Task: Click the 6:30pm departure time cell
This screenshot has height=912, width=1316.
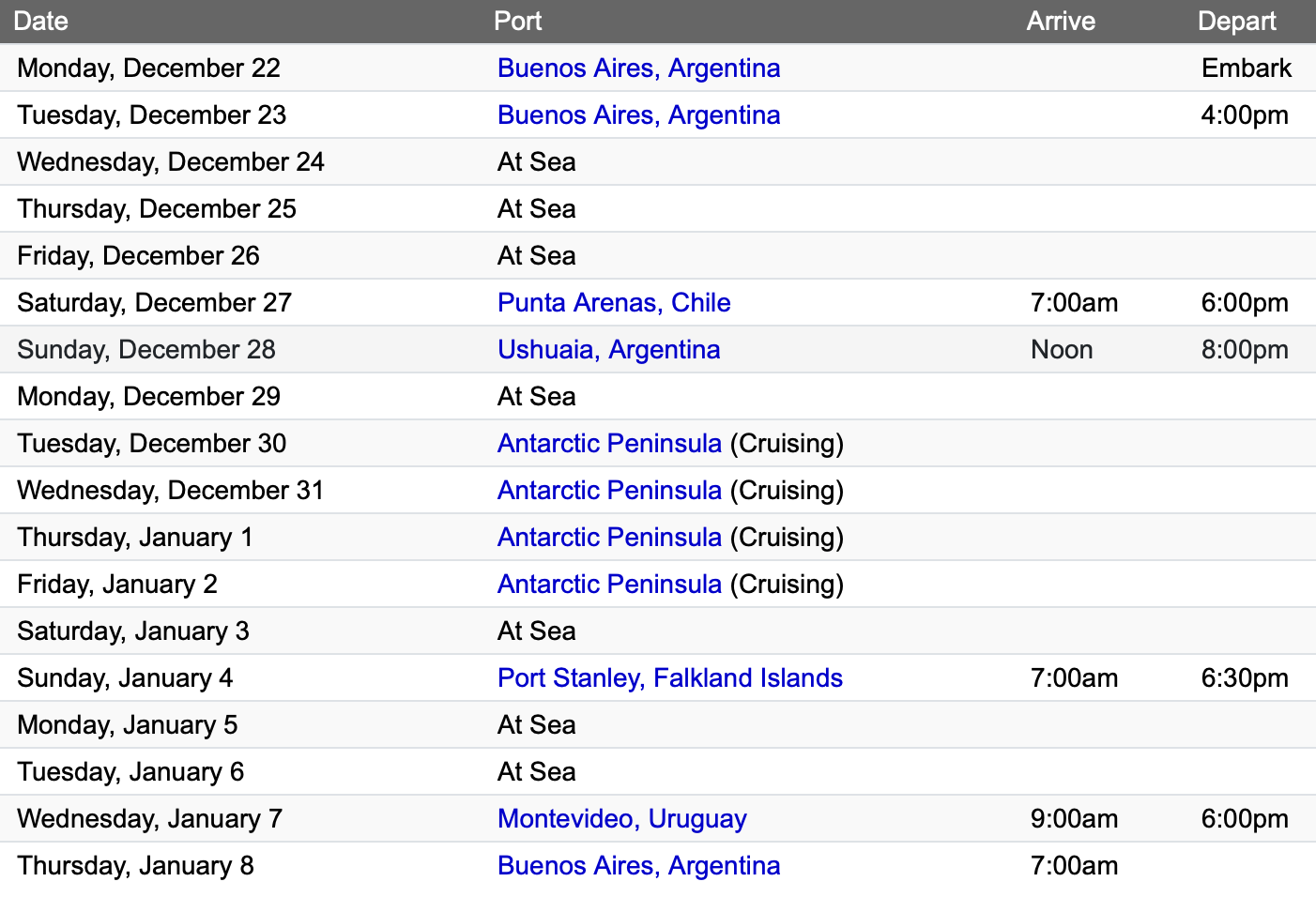Action: coord(1245,677)
